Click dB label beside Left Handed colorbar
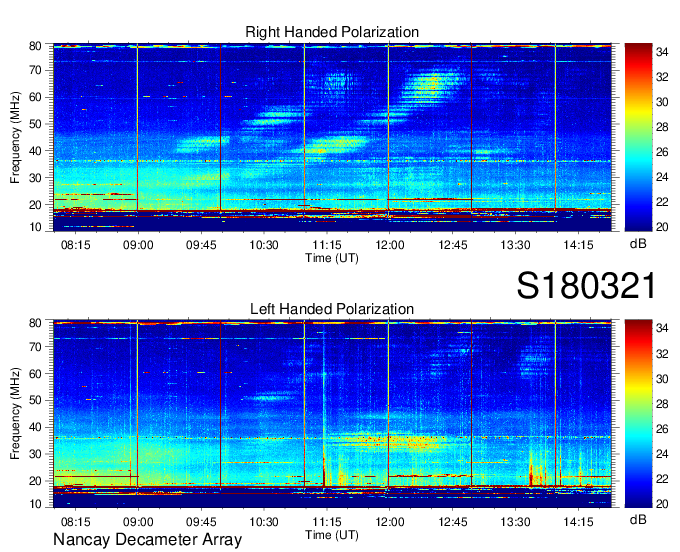This screenshot has width=680, height=552. tap(638, 519)
